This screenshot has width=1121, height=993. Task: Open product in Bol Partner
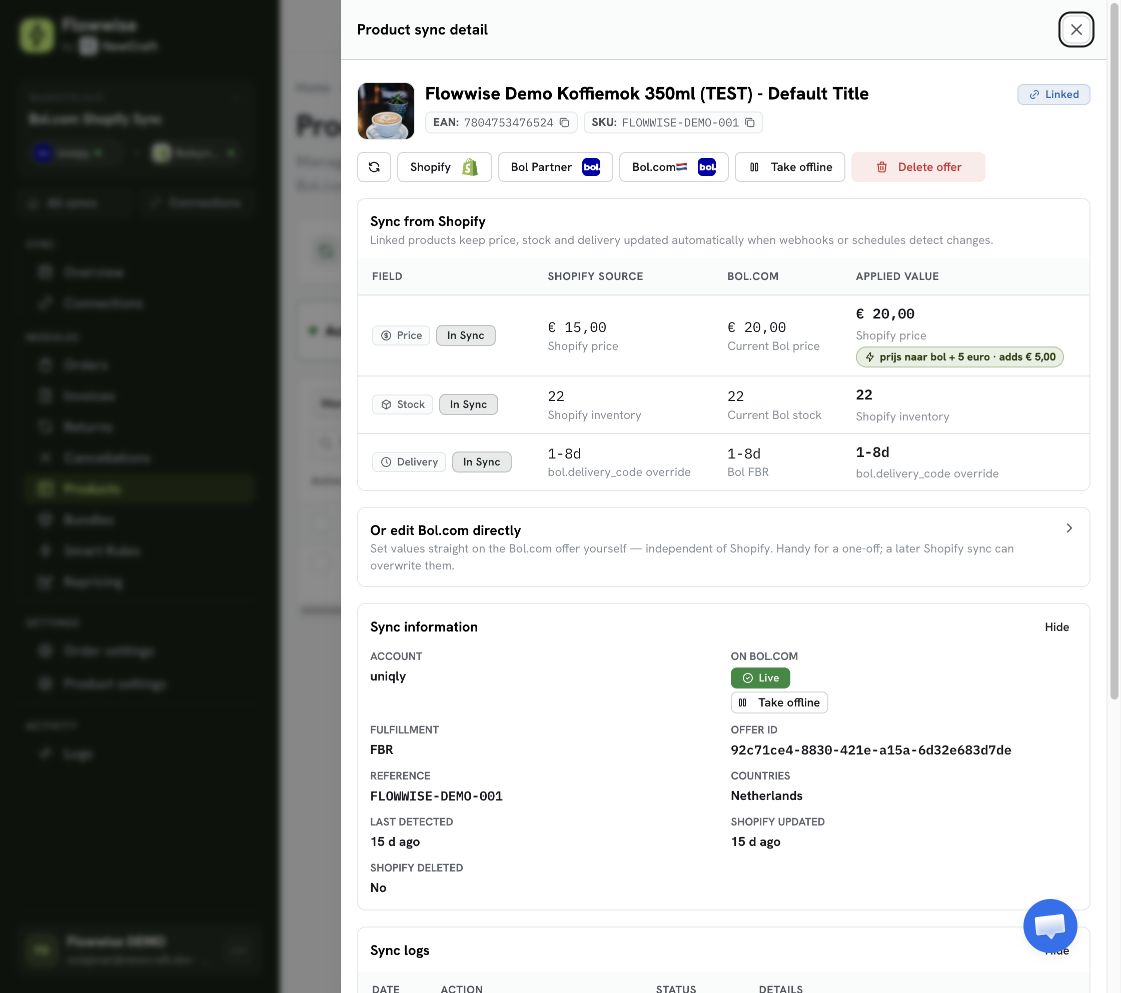point(555,167)
